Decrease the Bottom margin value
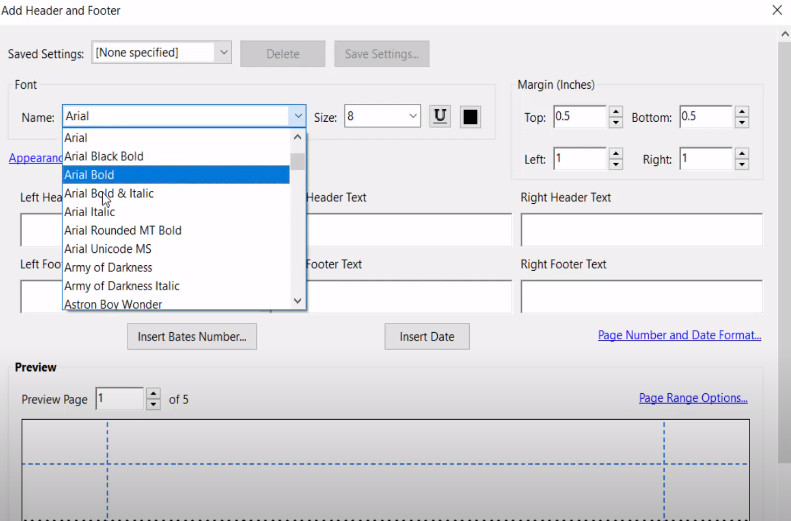 tap(741, 123)
